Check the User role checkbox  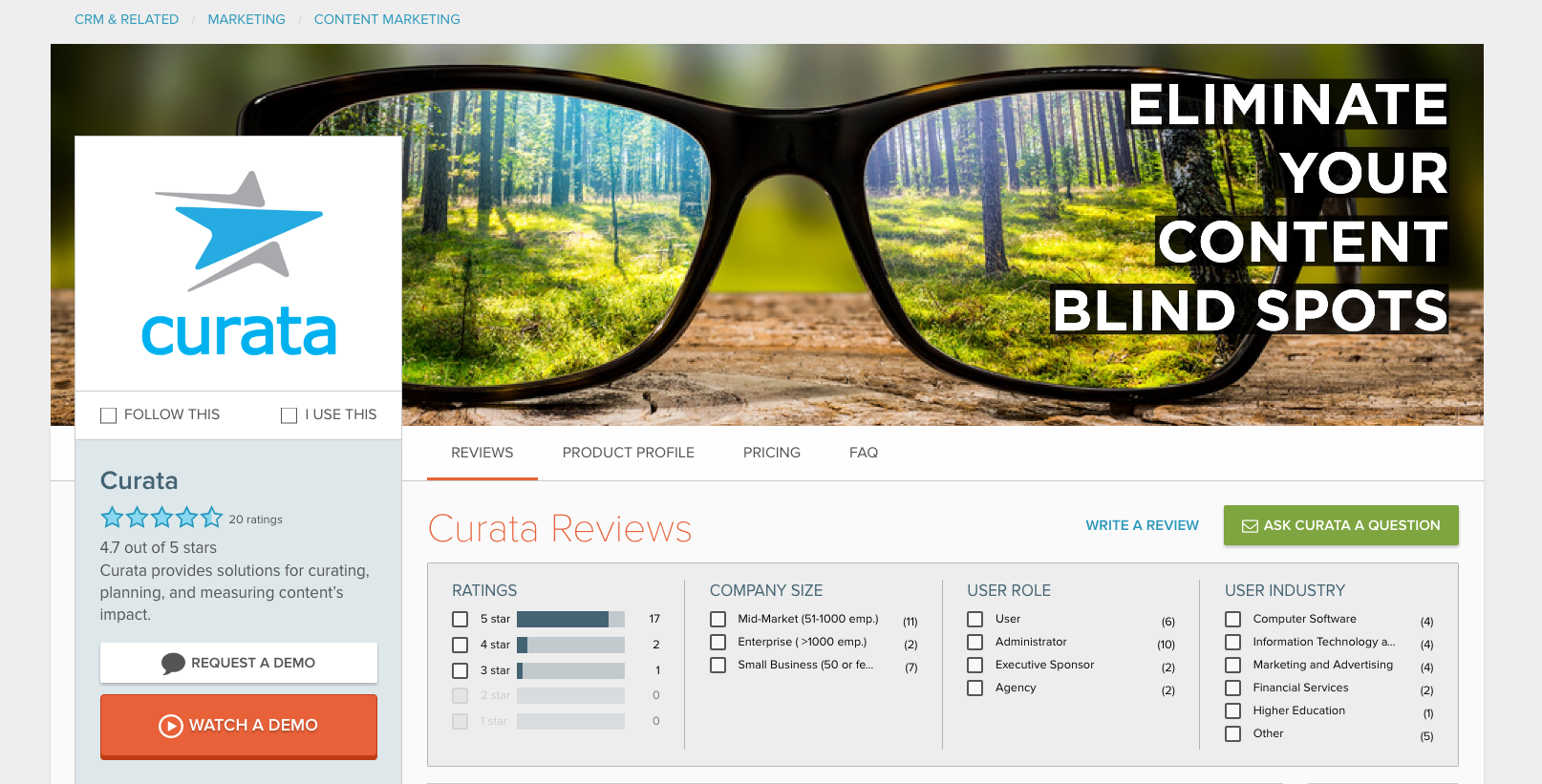[975, 620]
